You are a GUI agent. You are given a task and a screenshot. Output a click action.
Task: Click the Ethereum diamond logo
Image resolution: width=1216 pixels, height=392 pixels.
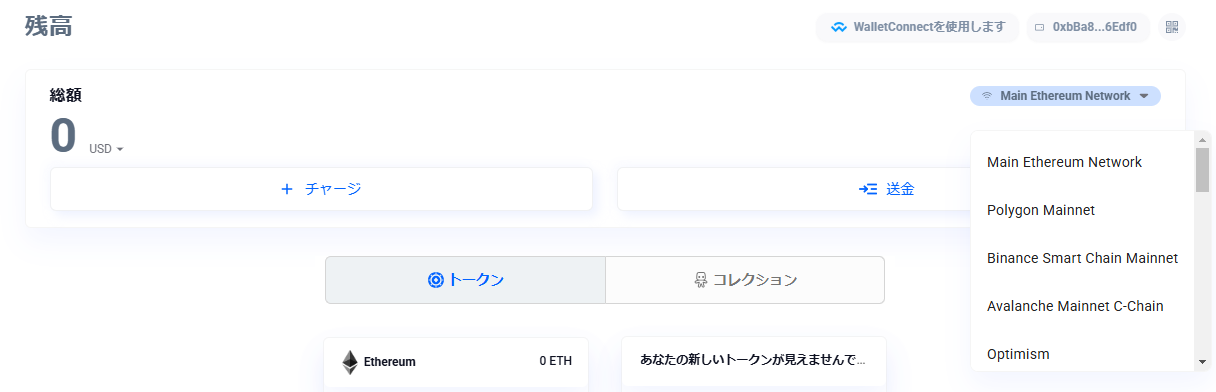(x=350, y=362)
